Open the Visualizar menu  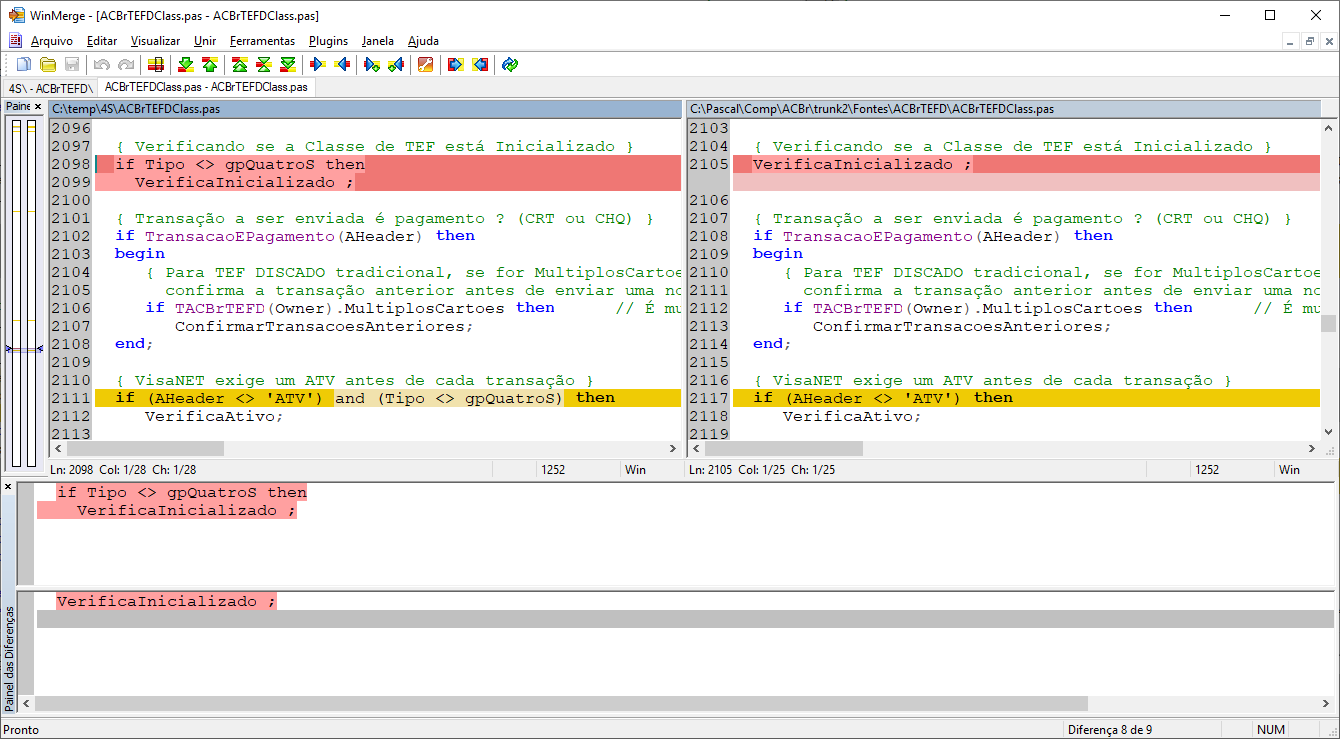point(155,41)
